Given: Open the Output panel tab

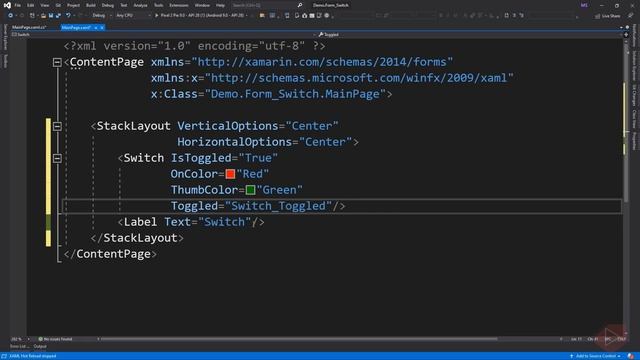Looking at the screenshot, I should point(40,346).
